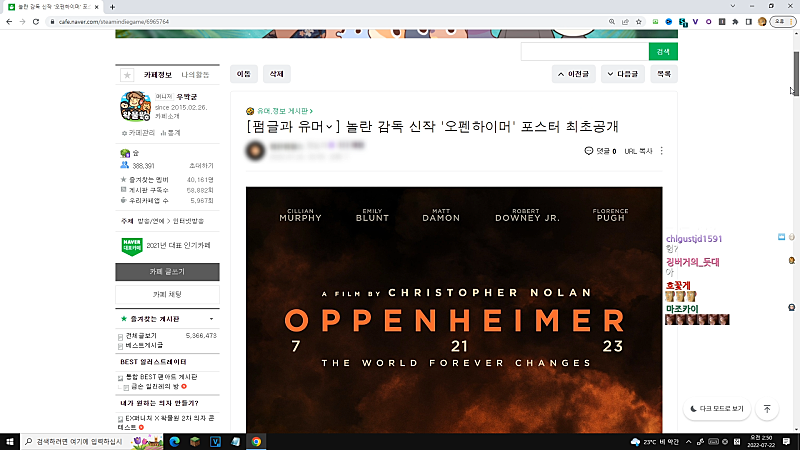Go to previous post with 이전글
This screenshot has height=450, width=800.
[x=573, y=74]
